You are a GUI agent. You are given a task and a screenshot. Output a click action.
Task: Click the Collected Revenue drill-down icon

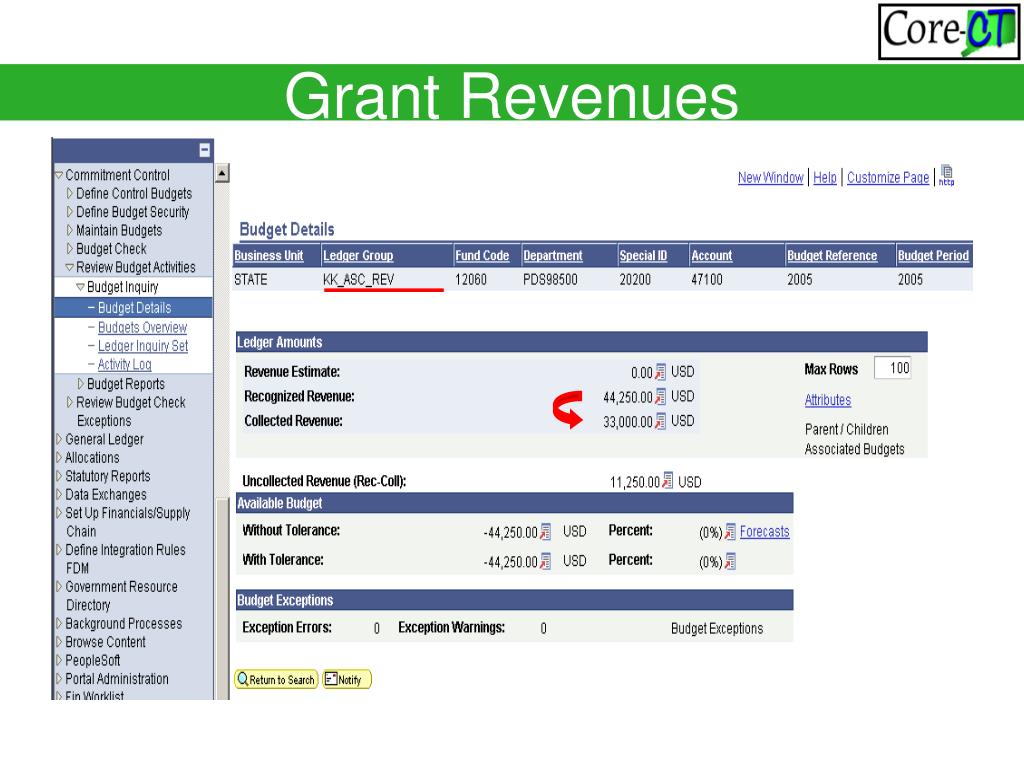coord(660,421)
